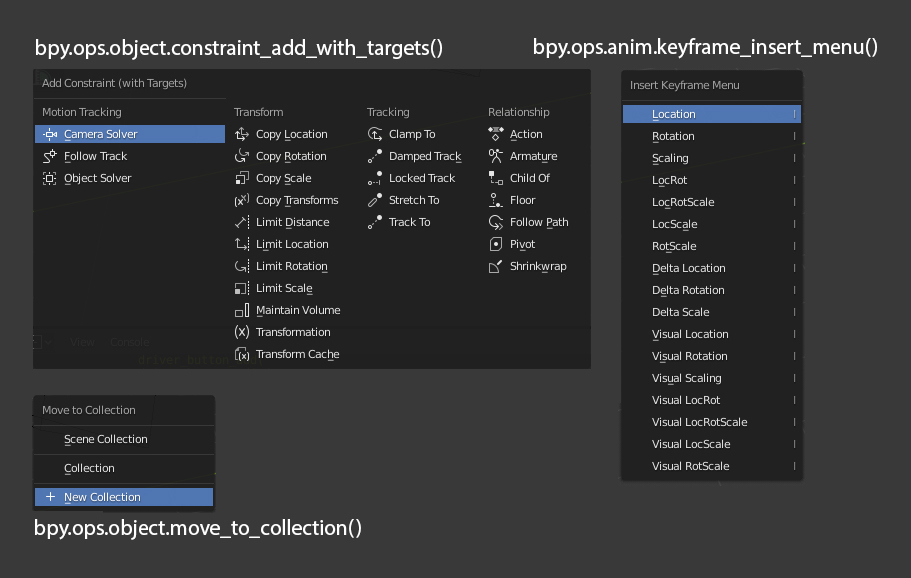
Task: Insert a Delta Location keyframe
Action: coord(712,268)
